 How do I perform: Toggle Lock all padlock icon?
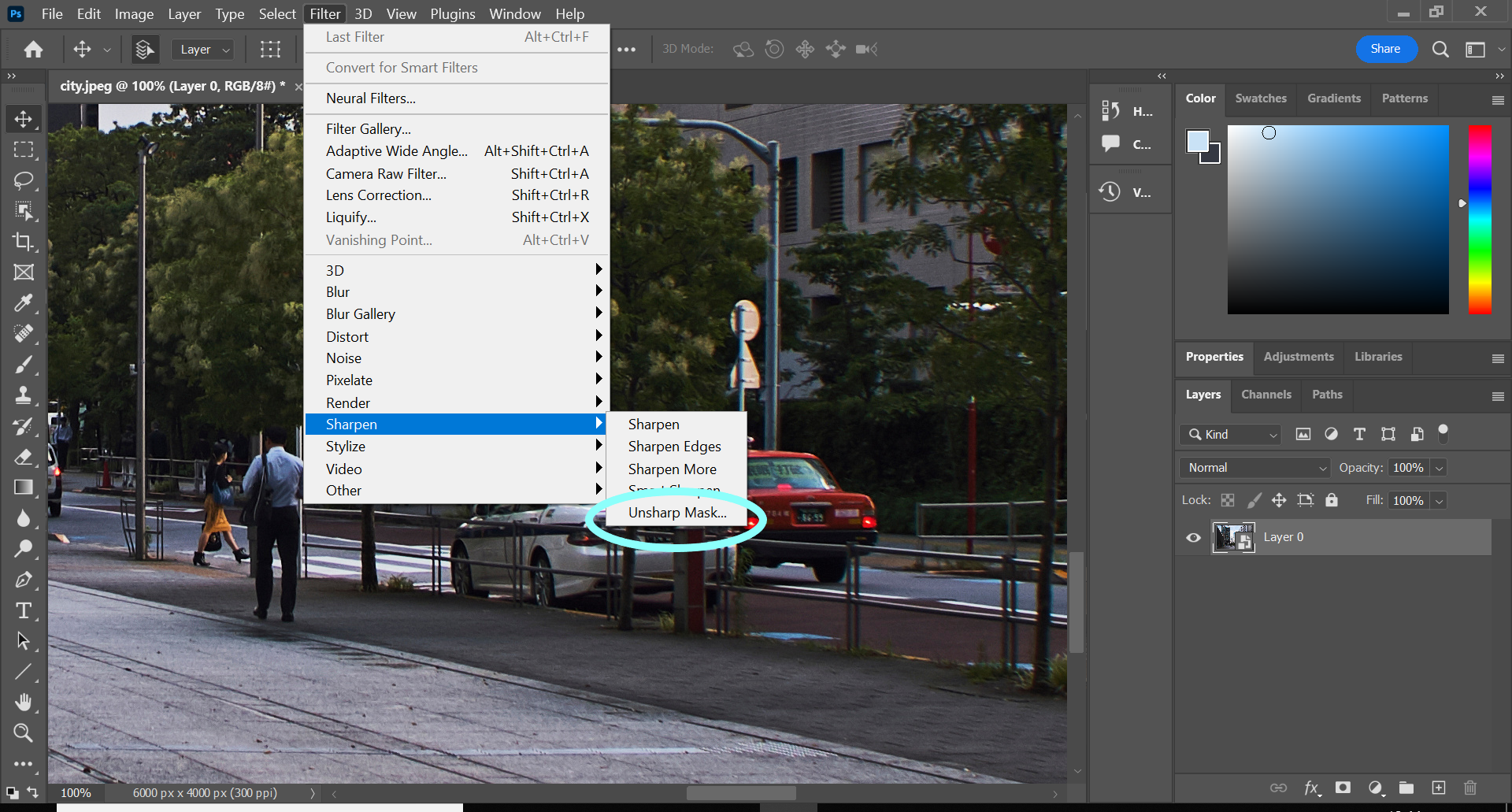tap(1332, 500)
